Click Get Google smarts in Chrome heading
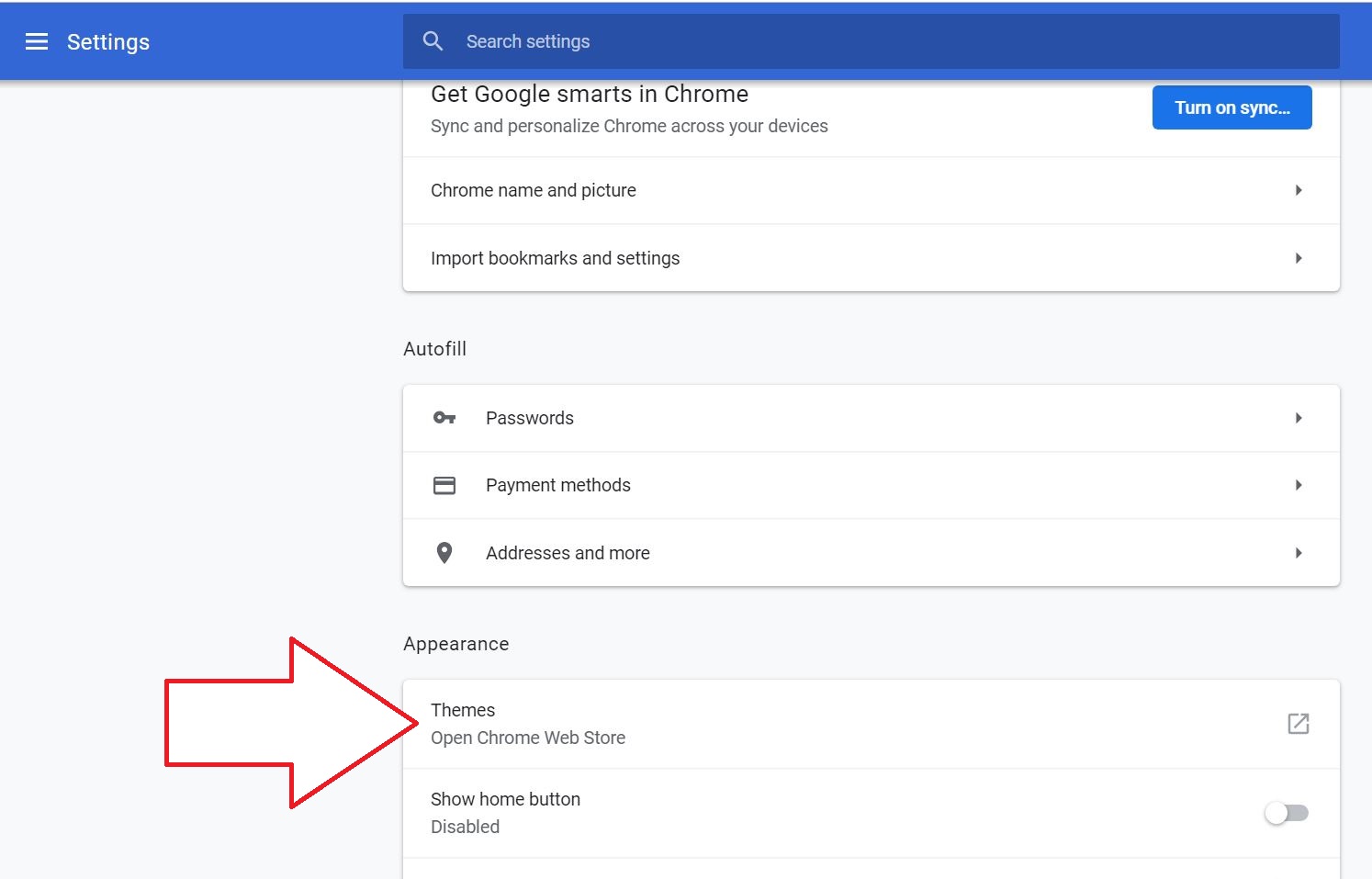 590,95
